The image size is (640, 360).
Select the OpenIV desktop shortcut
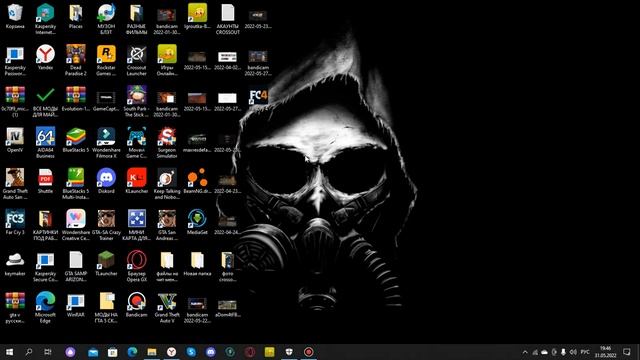(x=15, y=140)
